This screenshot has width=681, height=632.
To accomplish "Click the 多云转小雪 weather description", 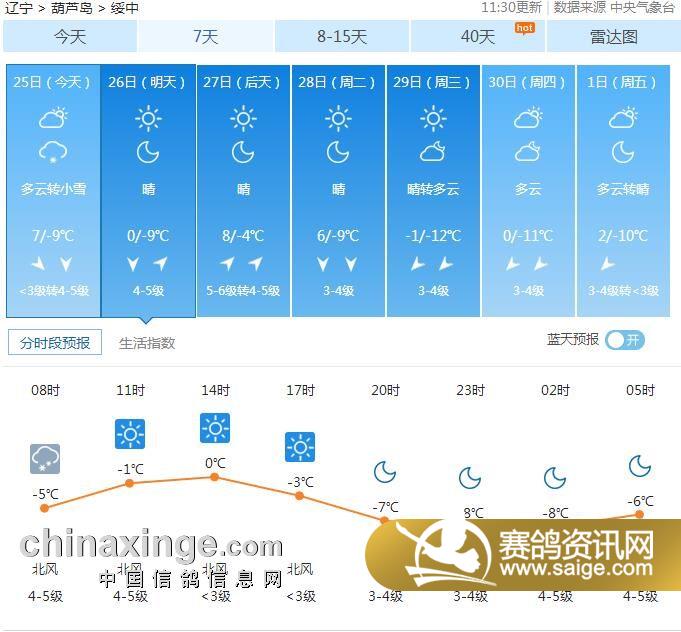I will [x=53, y=189].
